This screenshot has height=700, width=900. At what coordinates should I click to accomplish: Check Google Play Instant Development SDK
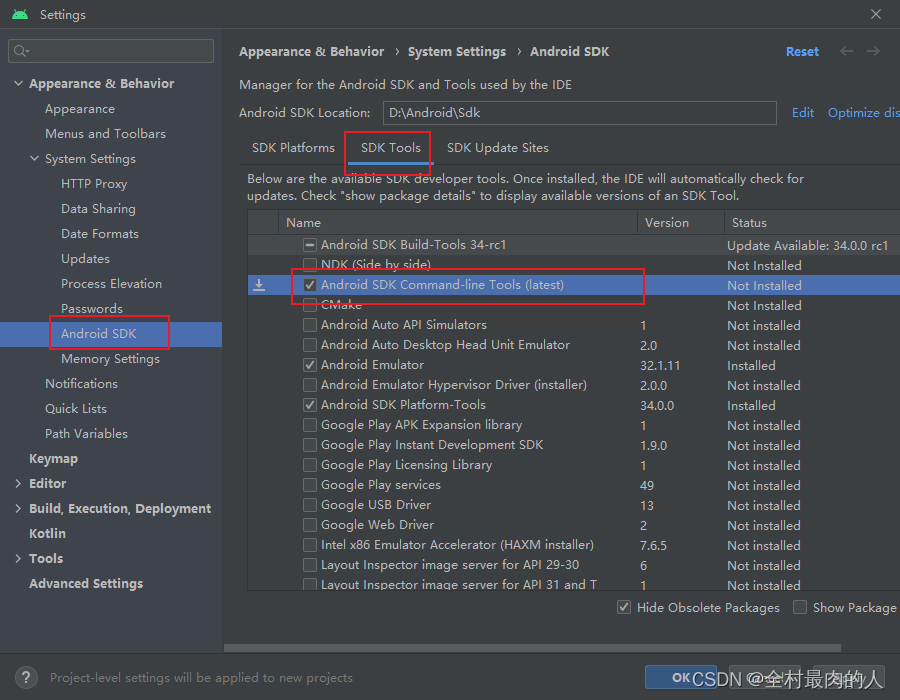point(310,445)
